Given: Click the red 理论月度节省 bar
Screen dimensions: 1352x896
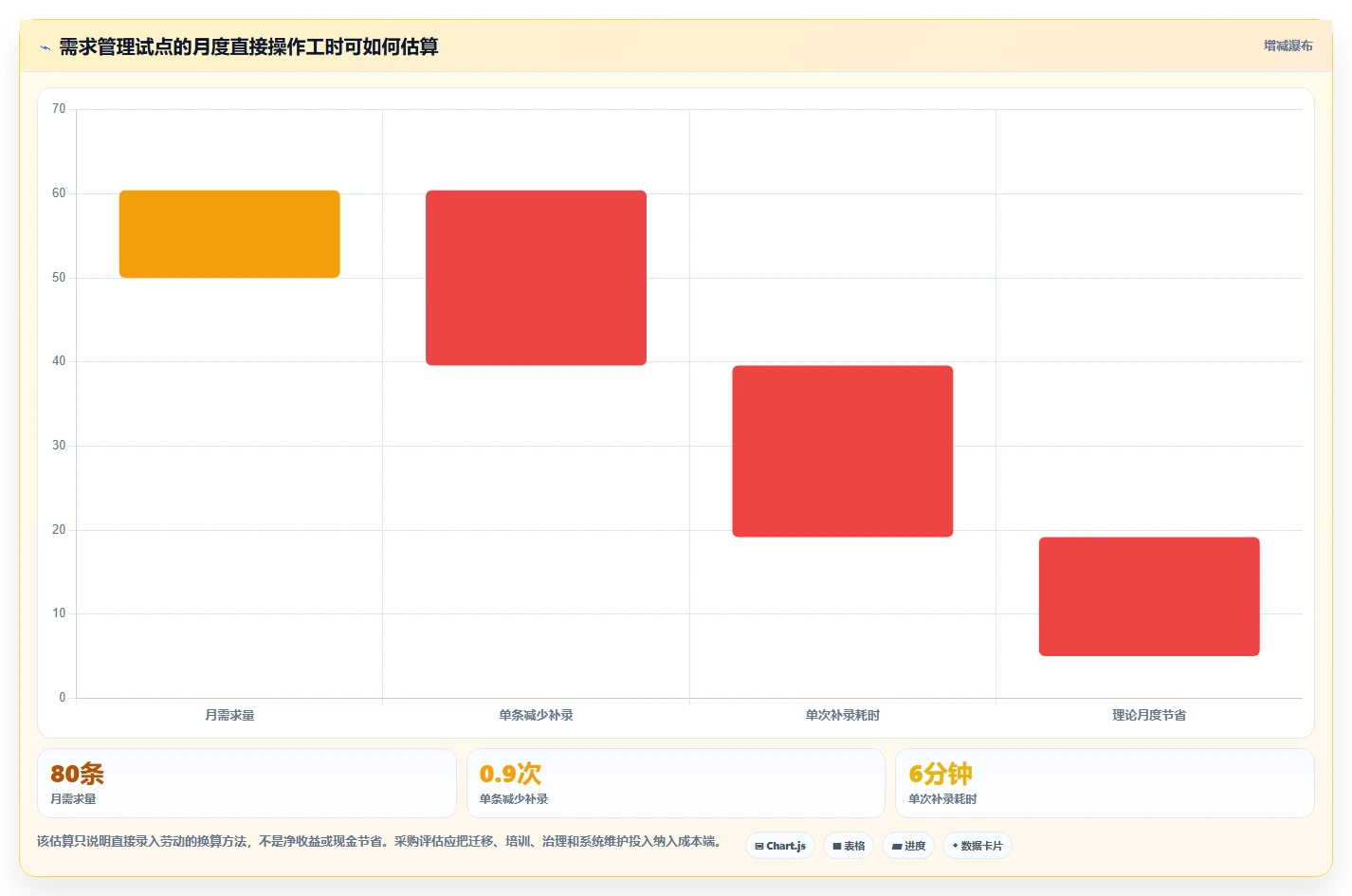Looking at the screenshot, I should [x=1149, y=596].
